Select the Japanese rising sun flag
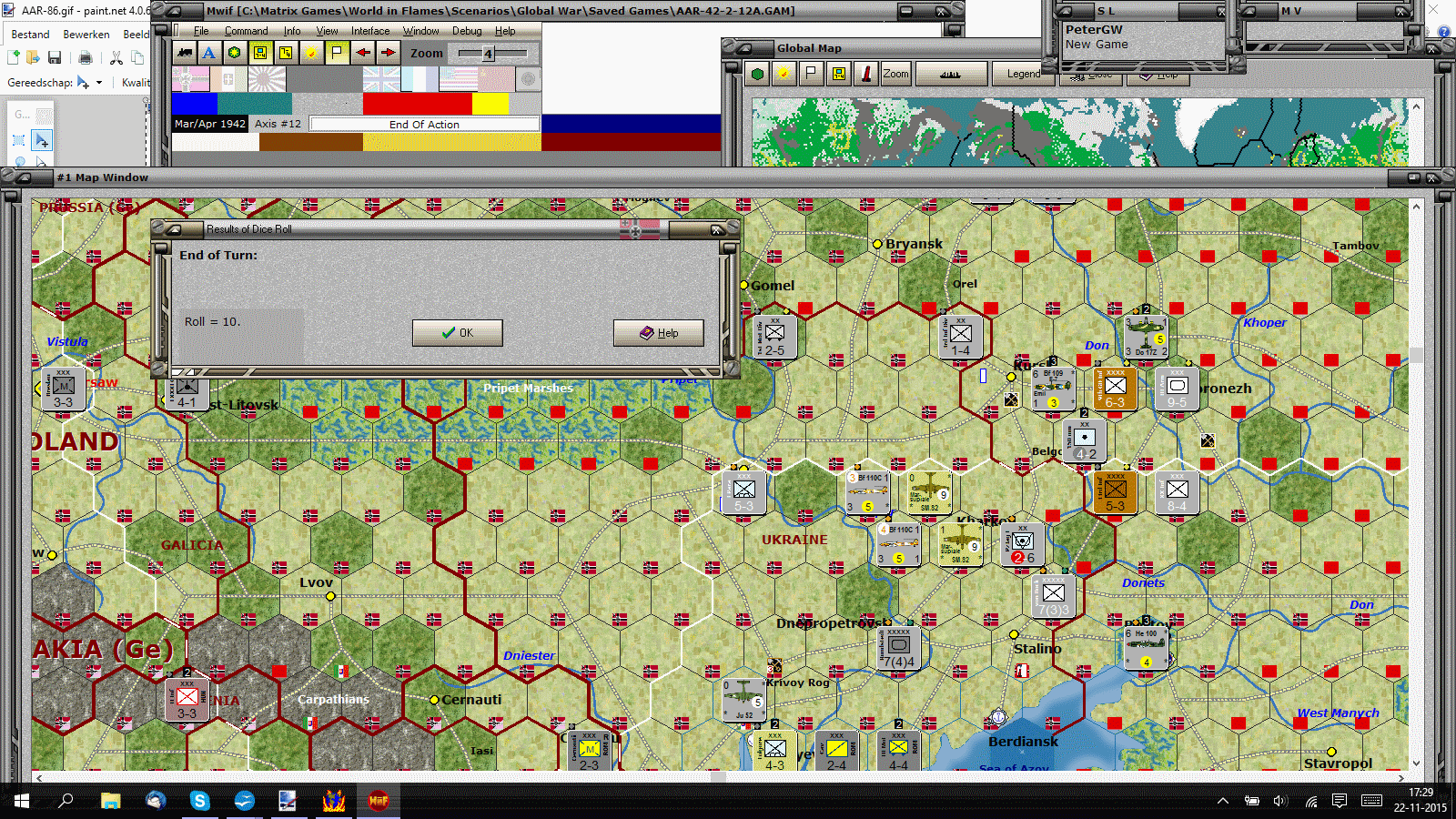The image size is (1456, 819). [x=267, y=80]
